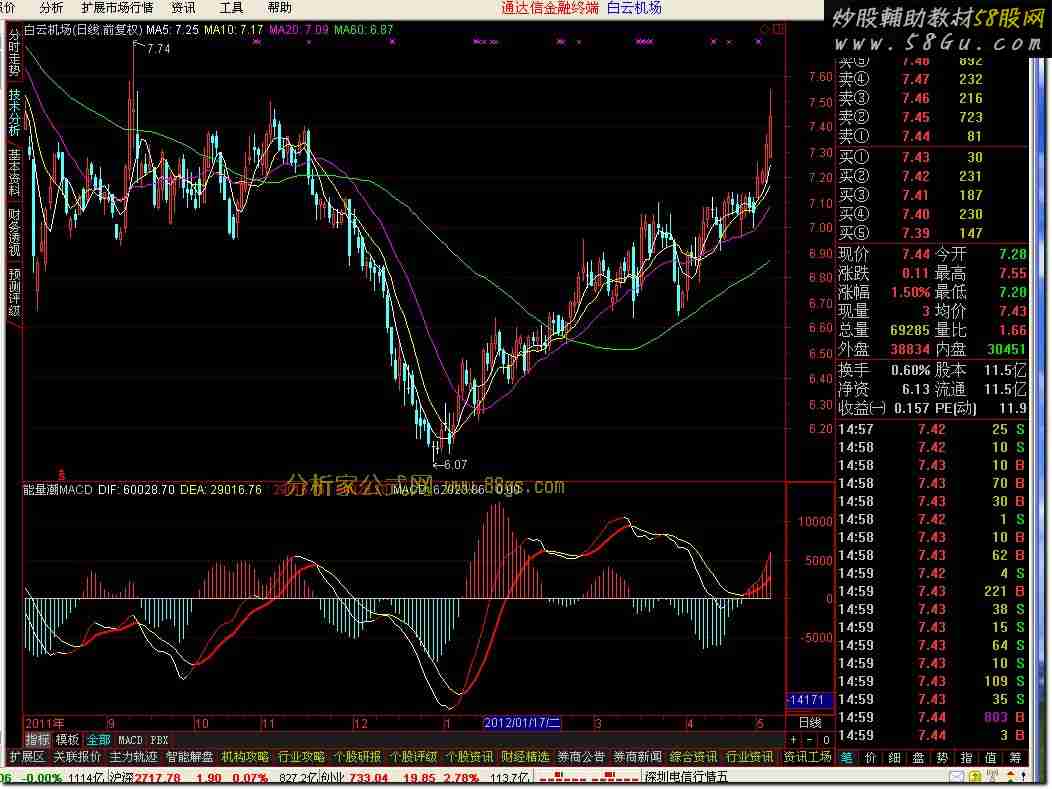The image size is (1052, 789).
Task: Switch to the 指标 indicator mode
Action: point(37,740)
